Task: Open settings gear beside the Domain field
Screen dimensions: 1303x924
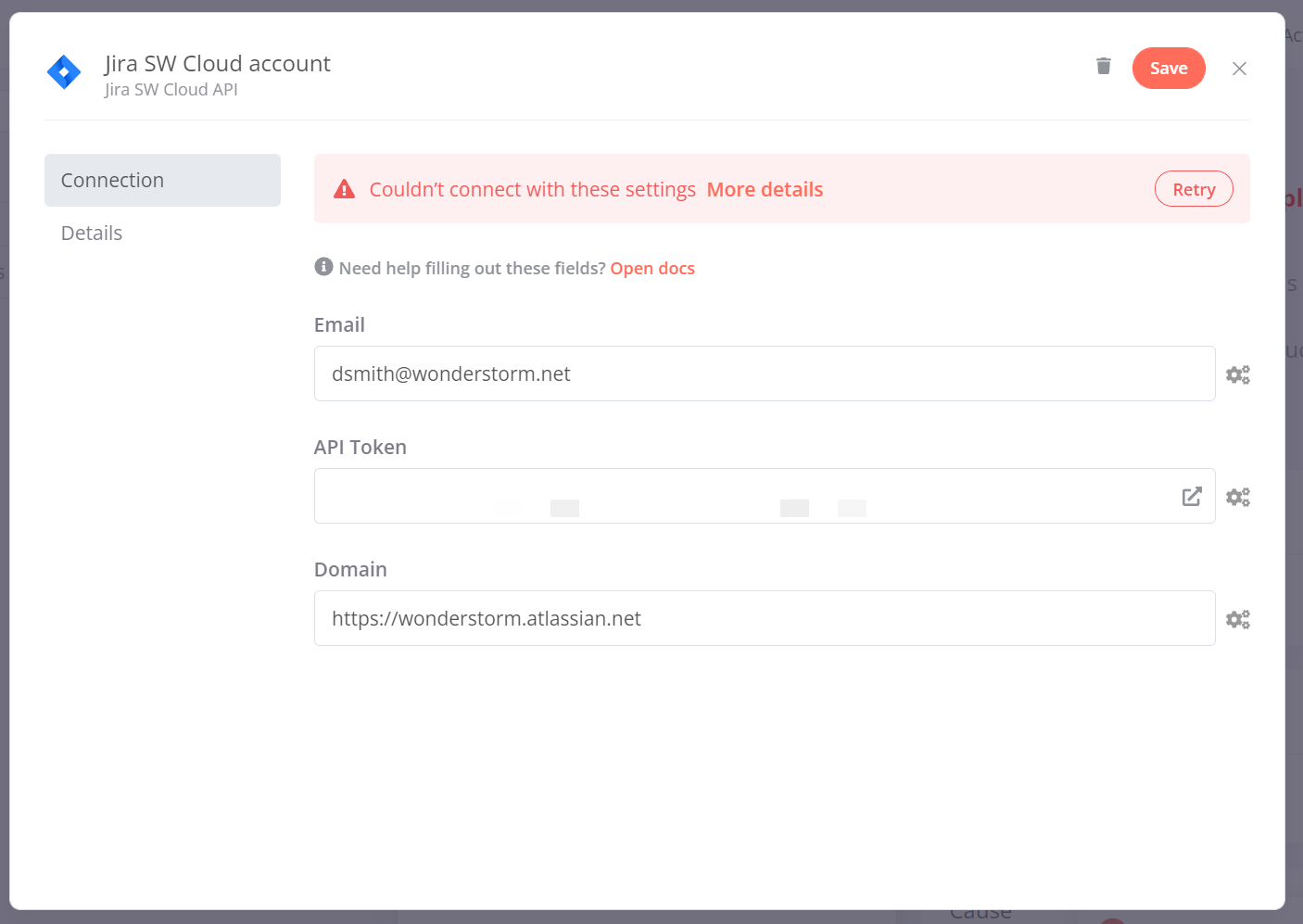Action: tap(1238, 618)
